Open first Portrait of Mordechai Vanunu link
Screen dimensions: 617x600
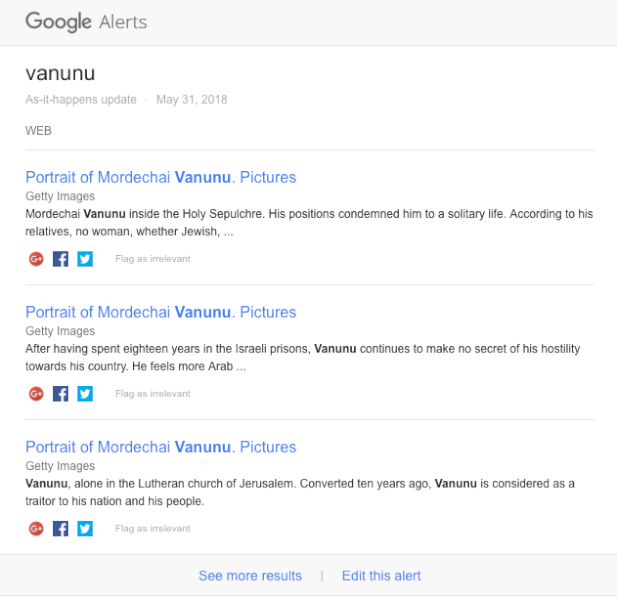(161, 178)
